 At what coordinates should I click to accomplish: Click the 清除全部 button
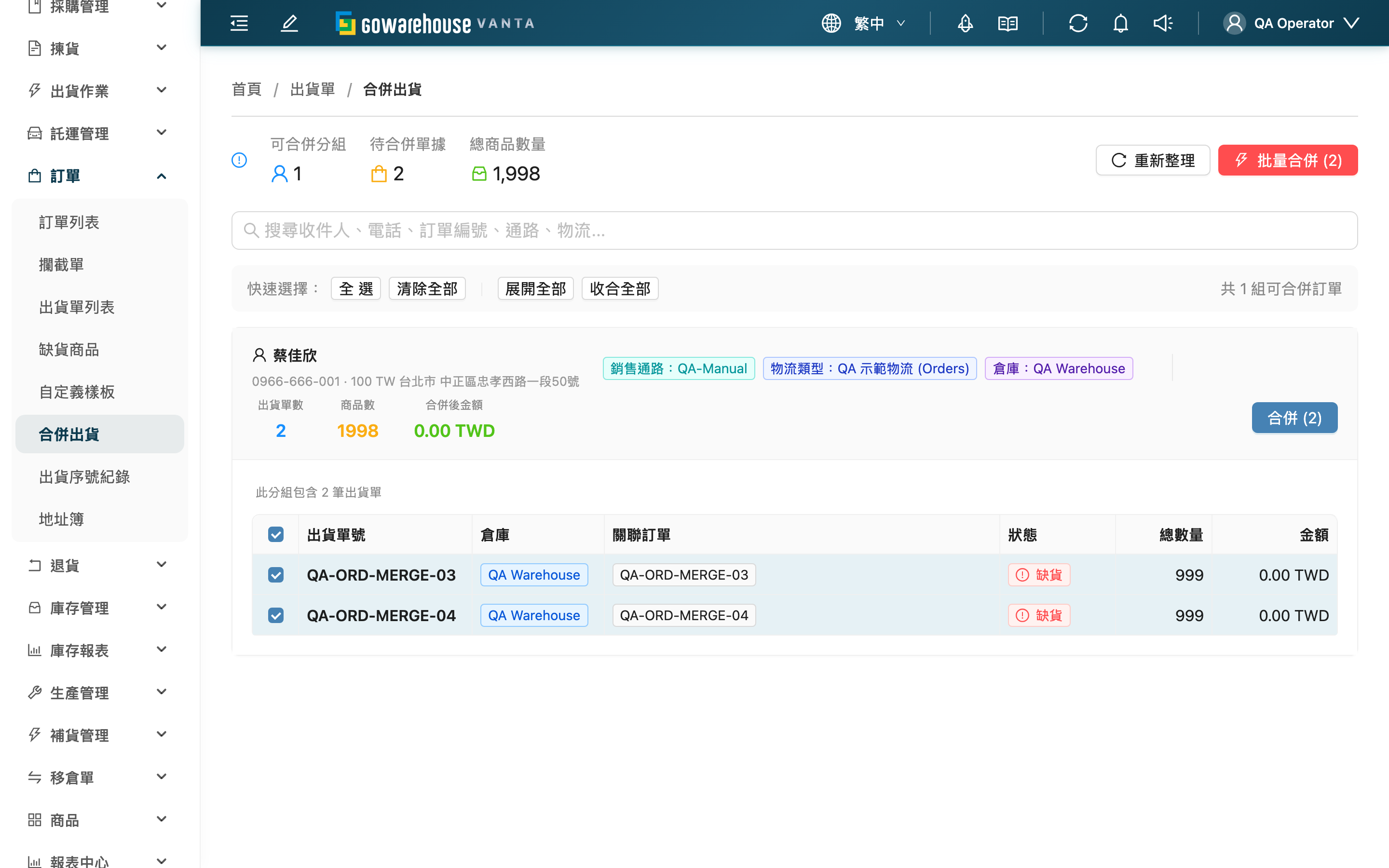pos(427,288)
